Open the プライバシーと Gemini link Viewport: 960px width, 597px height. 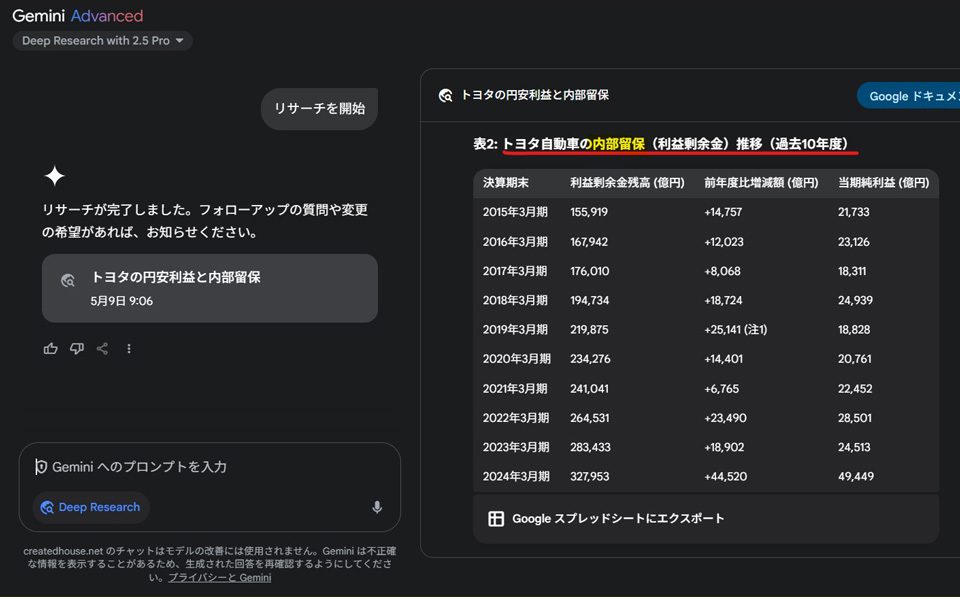click(x=219, y=577)
